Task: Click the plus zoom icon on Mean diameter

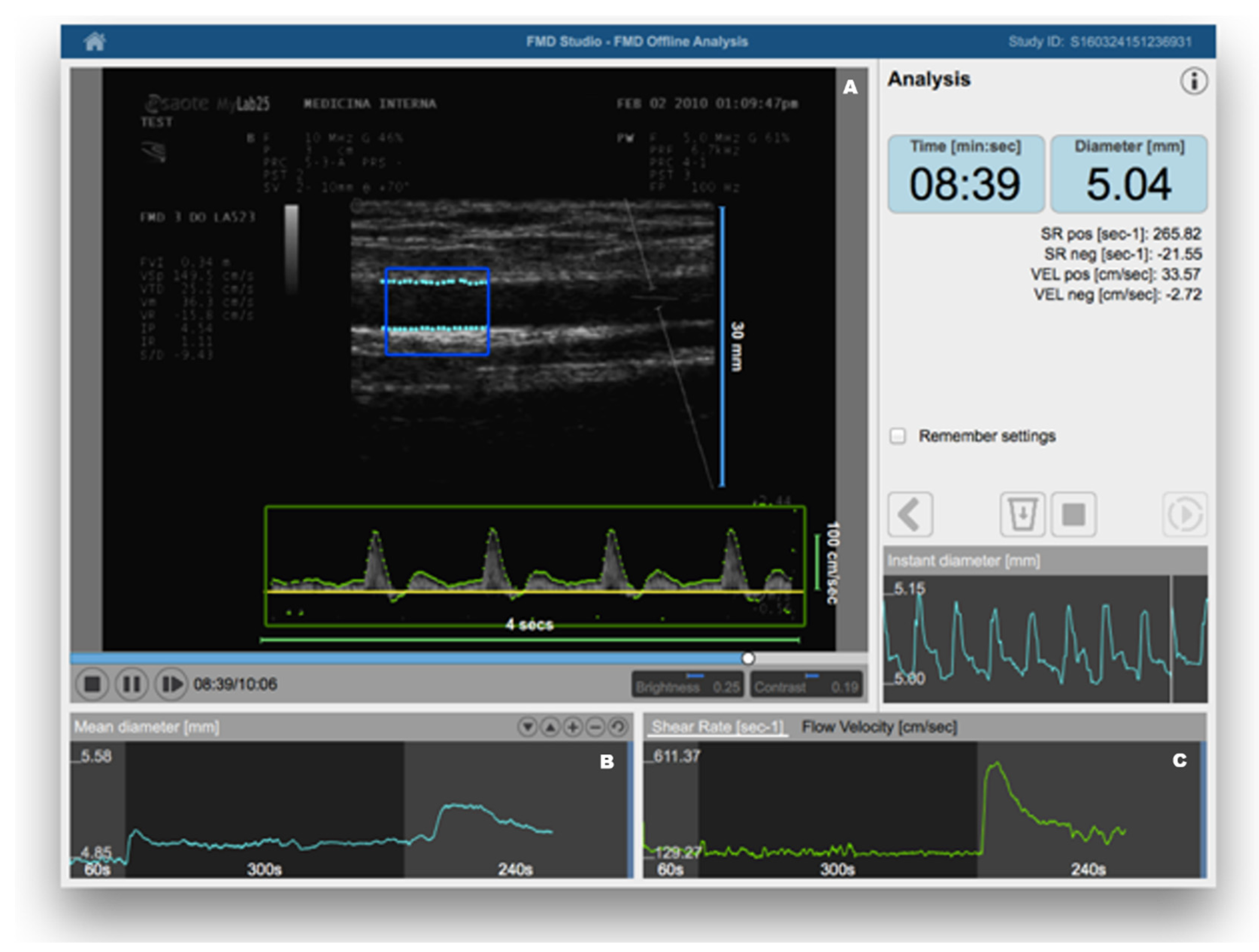Action: pos(573,726)
